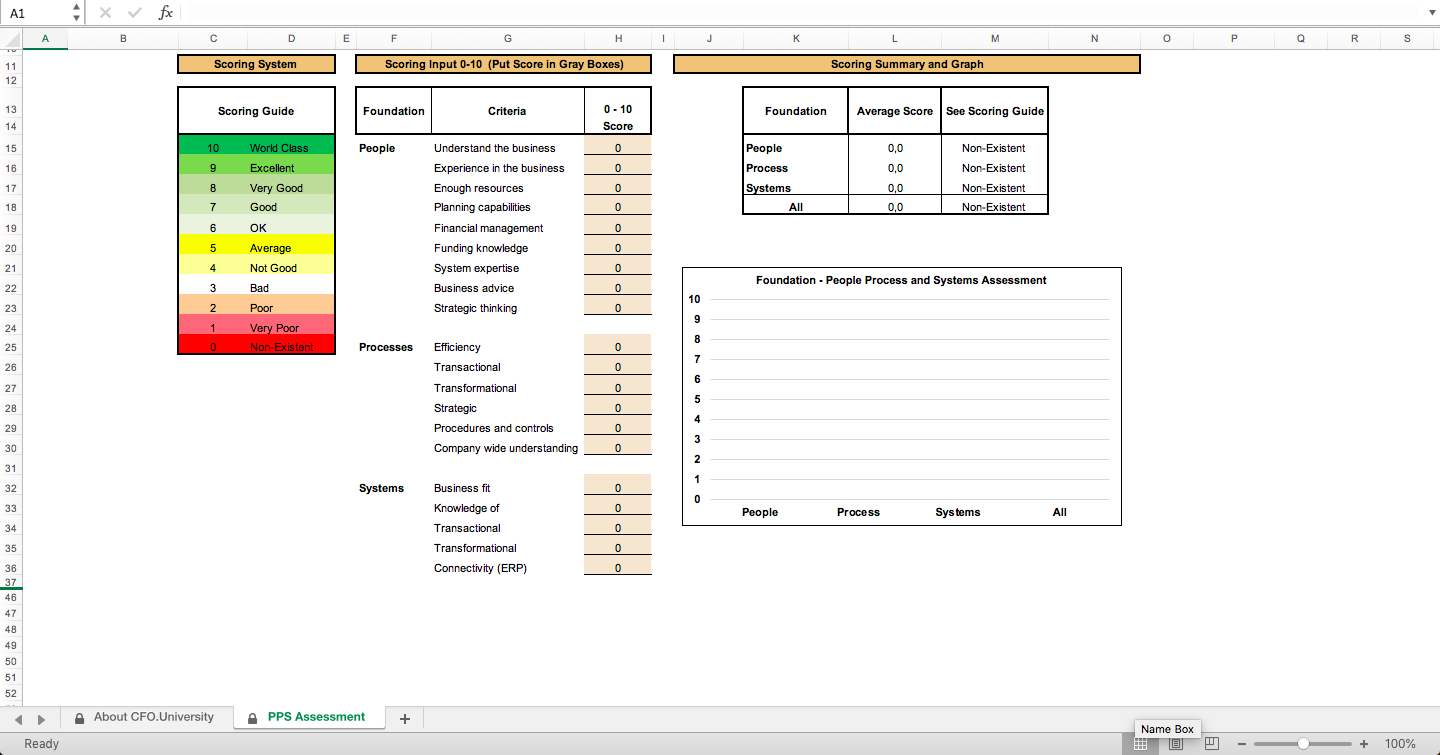1440x755 pixels.
Task: Switch to Page Layout view in status bar
Action: coord(1176,744)
